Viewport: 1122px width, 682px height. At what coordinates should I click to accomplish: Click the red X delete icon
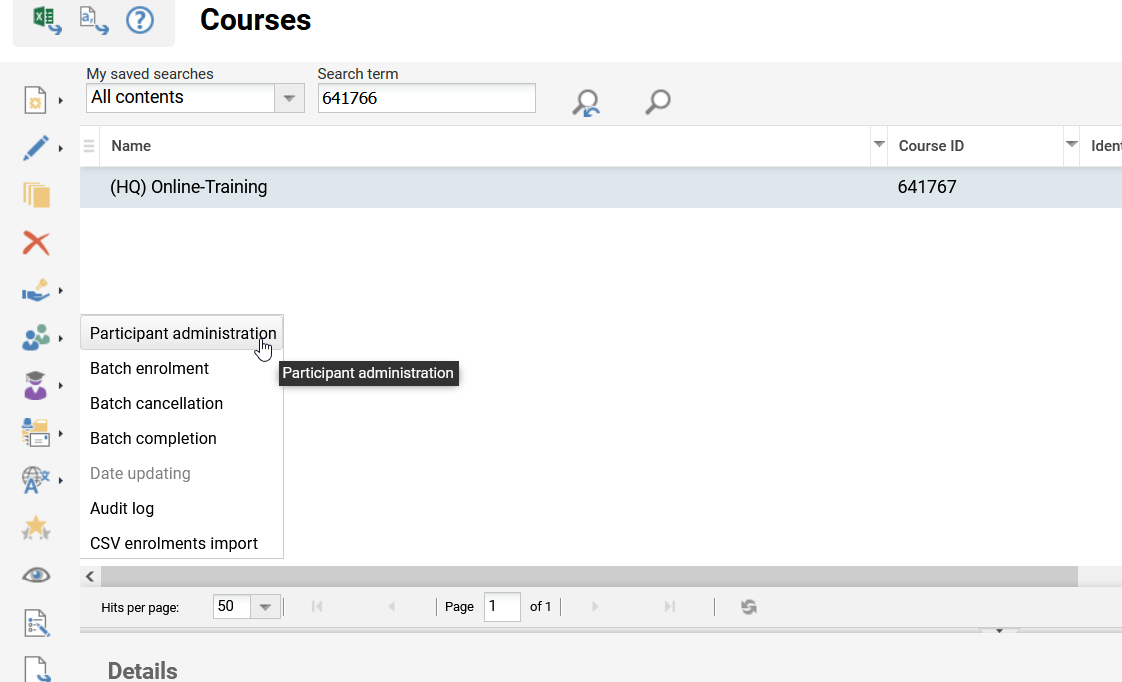point(36,243)
